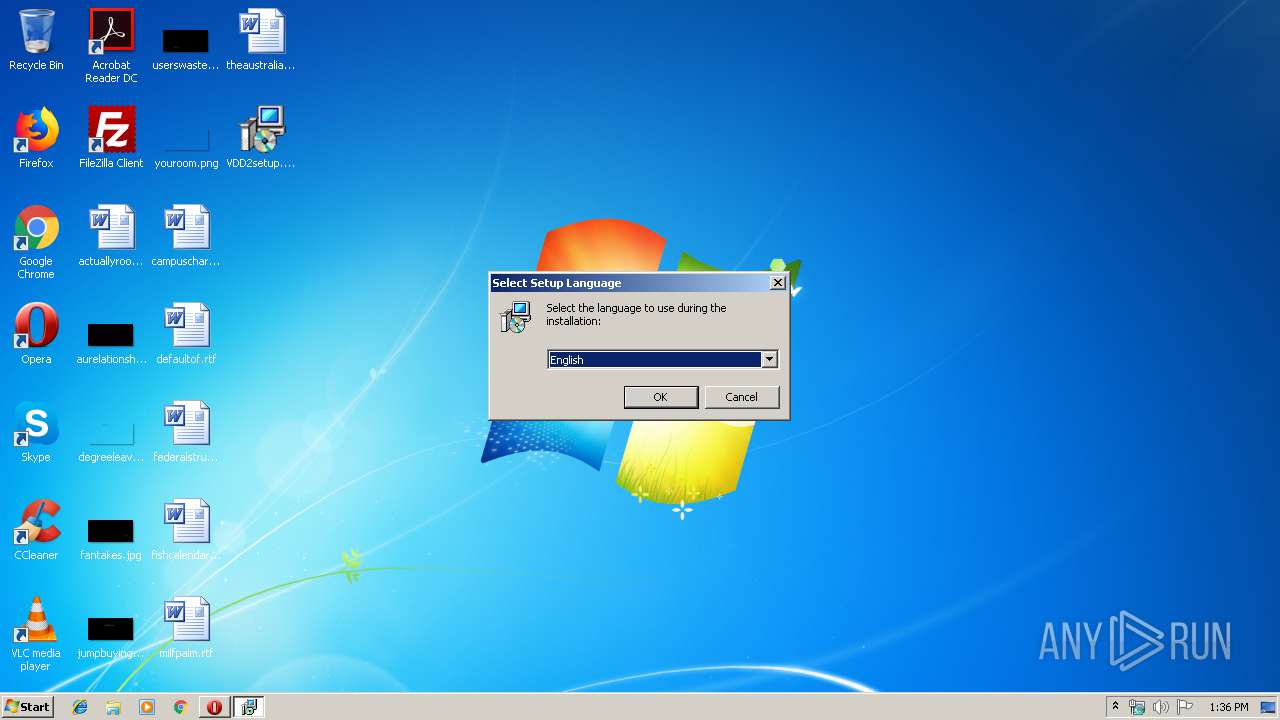
Task: Click the Show desktop button
Action: coord(1269,707)
